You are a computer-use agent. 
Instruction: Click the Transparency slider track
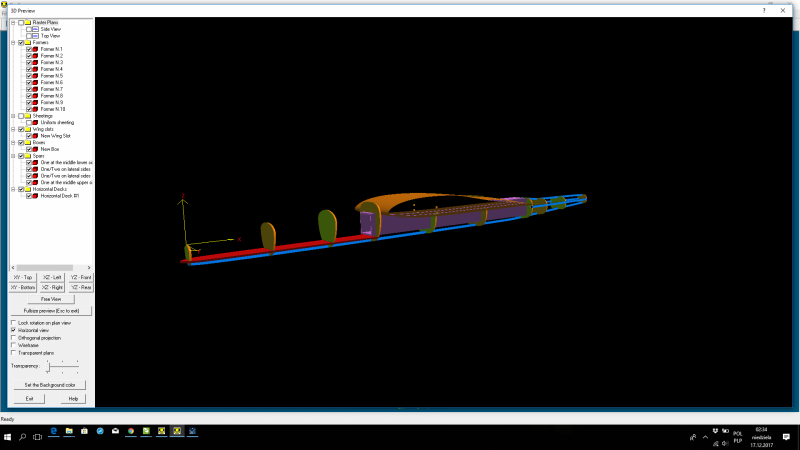[62, 367]
